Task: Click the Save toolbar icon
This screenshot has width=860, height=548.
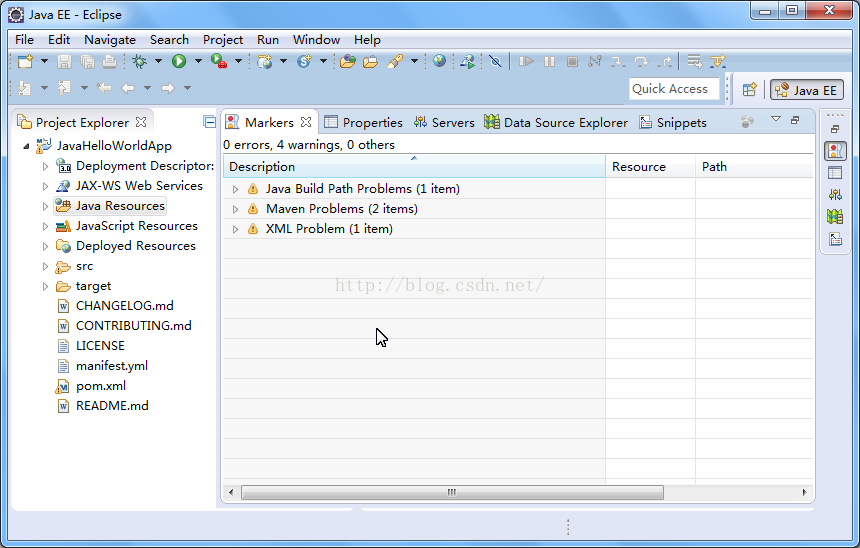Action: 64,61
